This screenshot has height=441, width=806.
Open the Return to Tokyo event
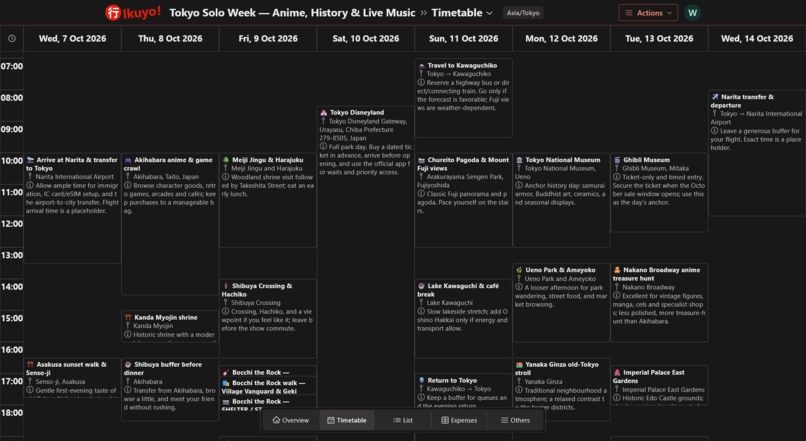tap(463, 392)
